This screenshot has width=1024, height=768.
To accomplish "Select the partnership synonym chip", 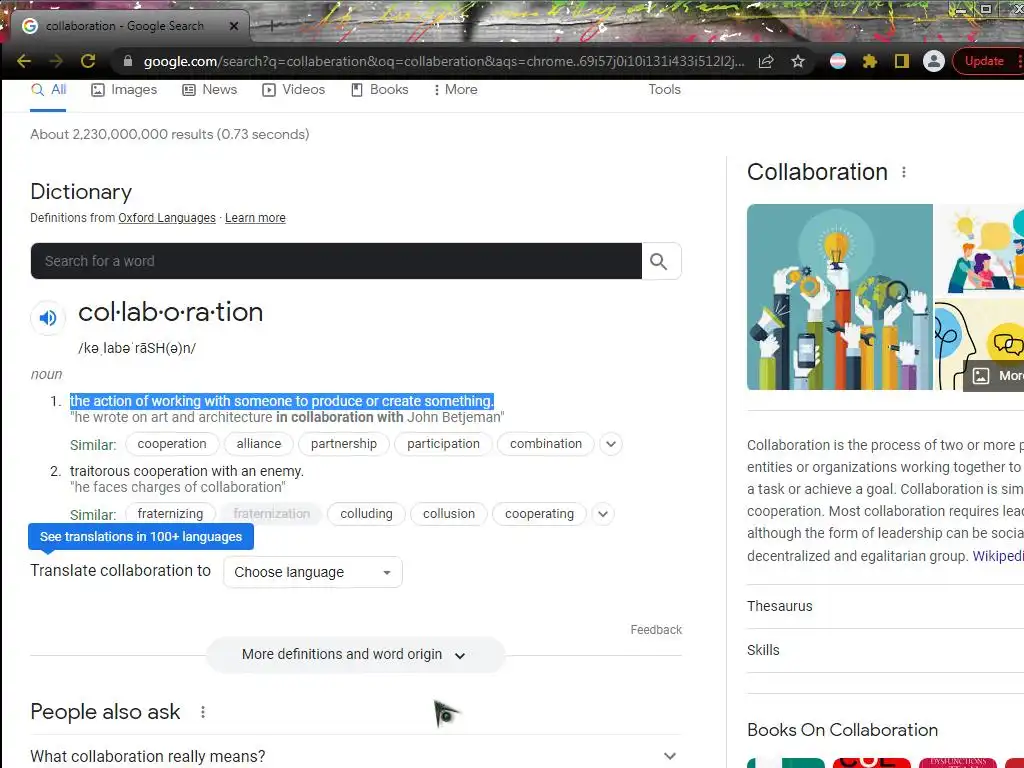I will click(x=344, y=444).
